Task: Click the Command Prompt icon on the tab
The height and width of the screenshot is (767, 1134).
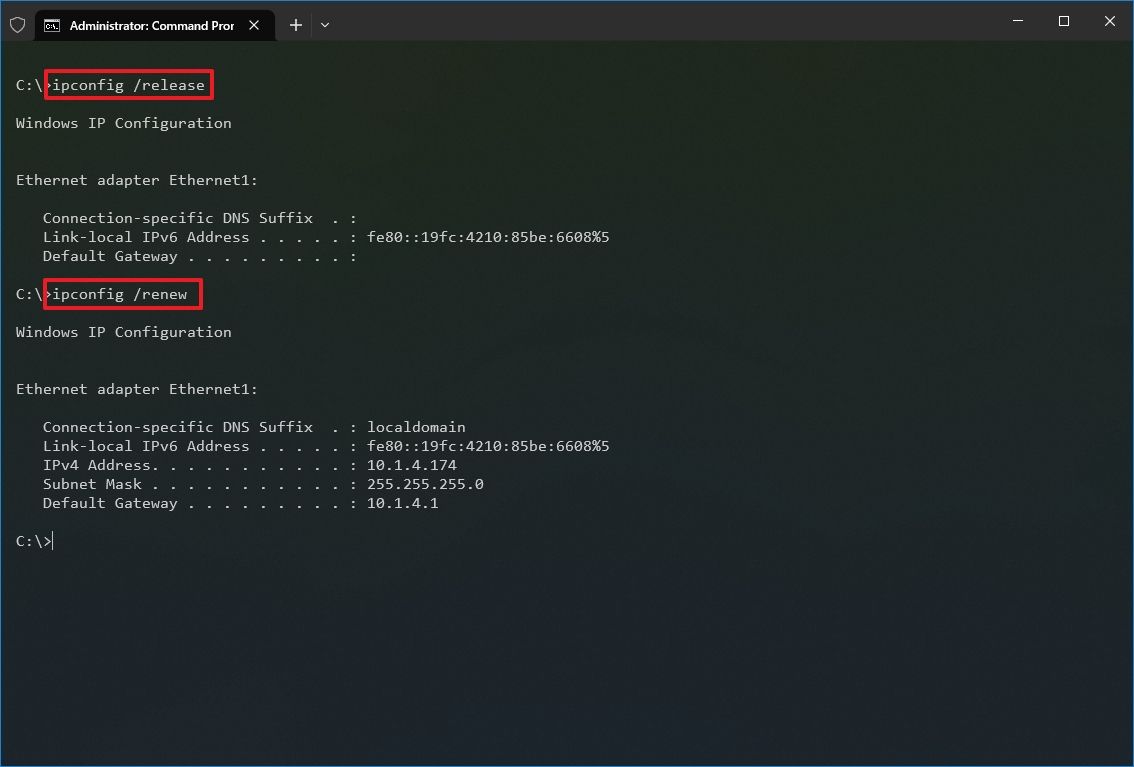Action: (53, 25)
